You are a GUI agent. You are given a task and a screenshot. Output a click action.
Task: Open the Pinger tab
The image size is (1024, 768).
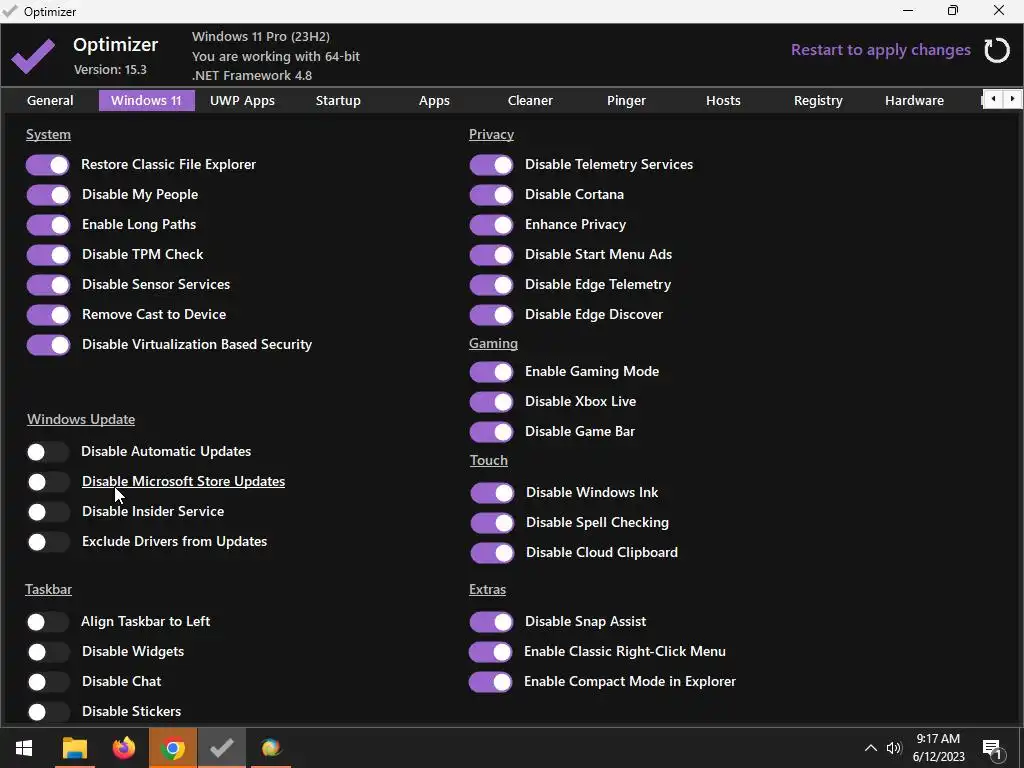tap(626, 101)
